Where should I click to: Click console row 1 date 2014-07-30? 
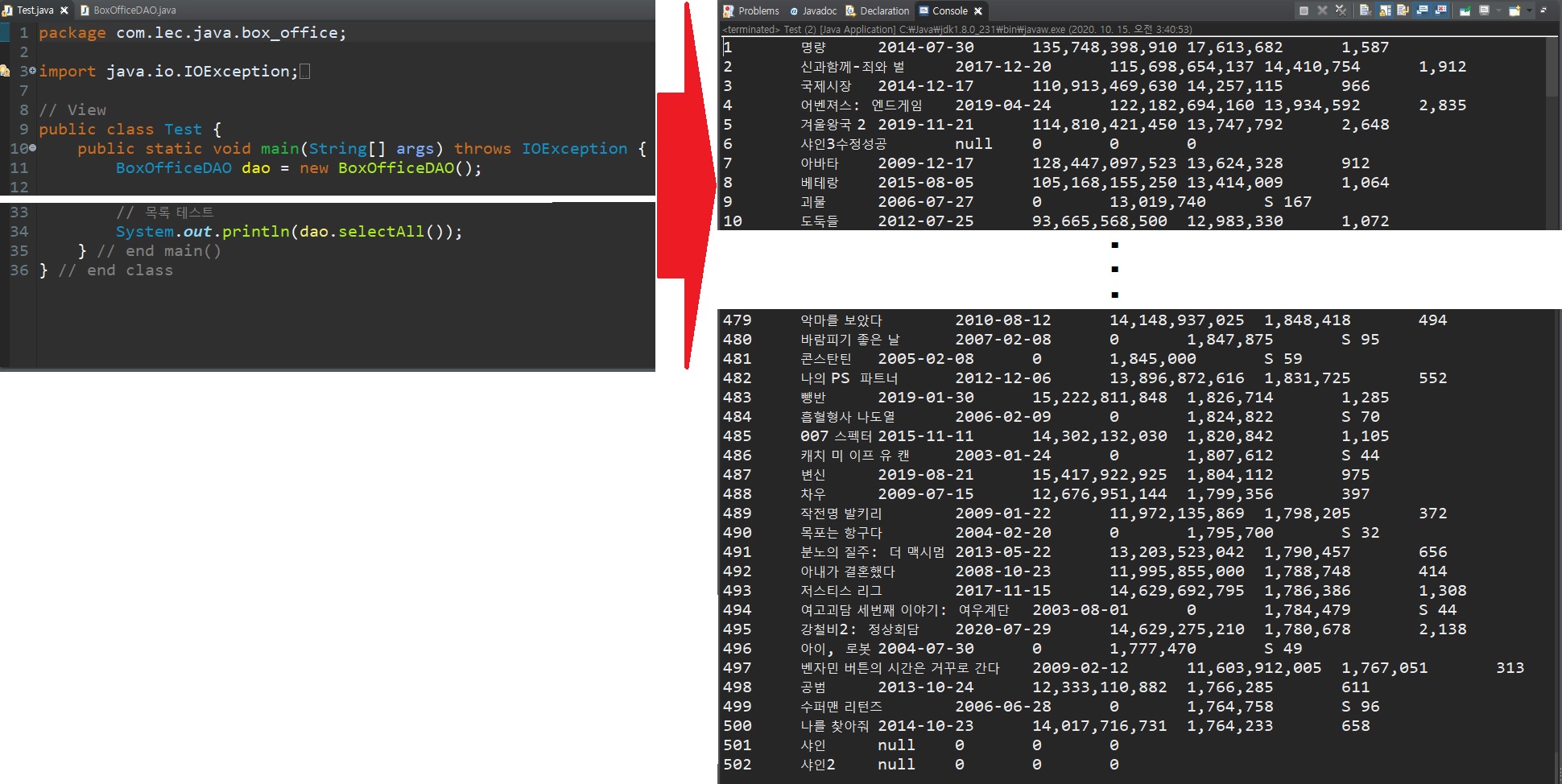926,47
